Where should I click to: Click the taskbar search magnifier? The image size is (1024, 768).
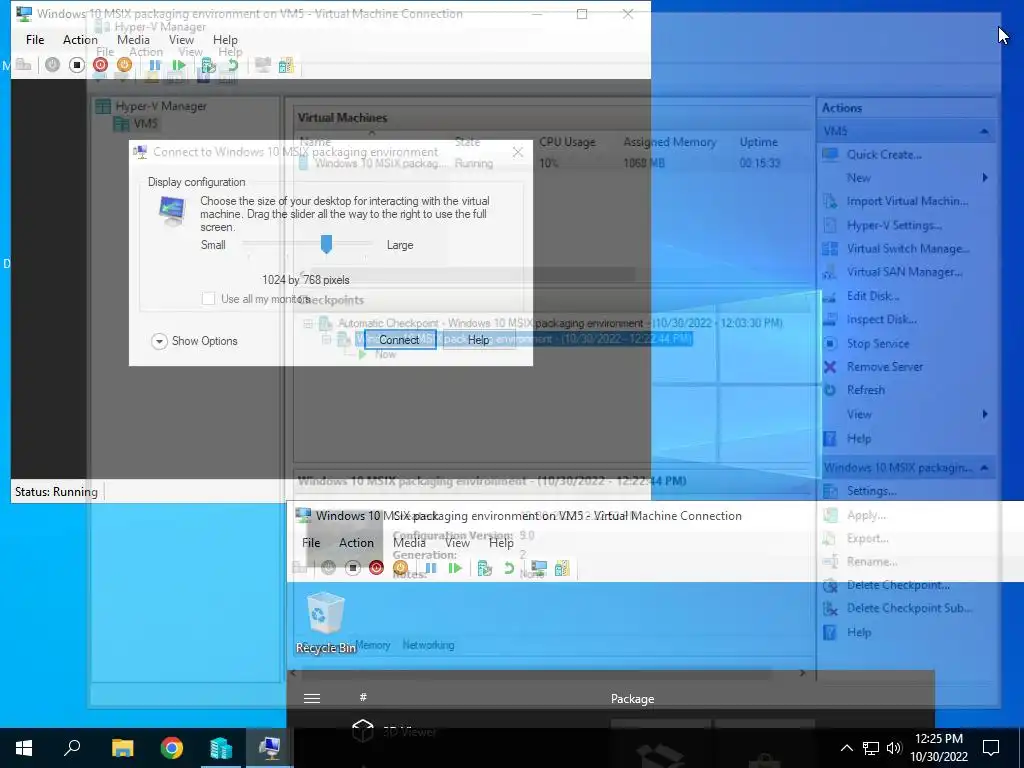pyautogui.click(x=72, y=748)
